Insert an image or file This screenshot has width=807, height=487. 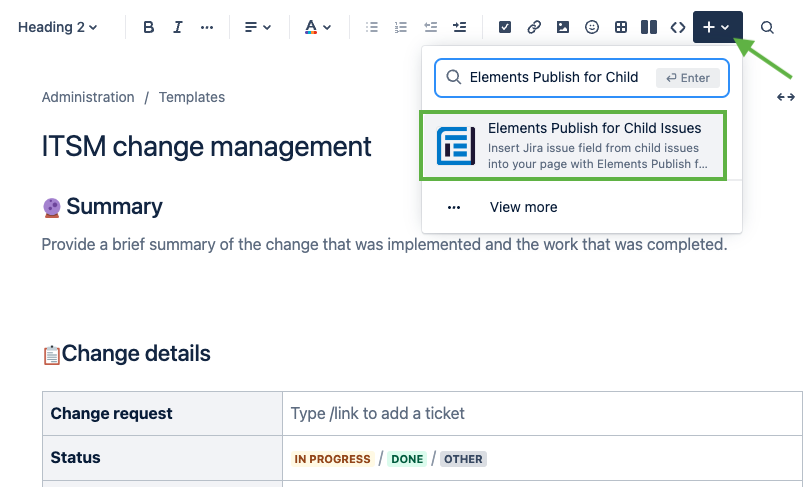coord(563,27)
